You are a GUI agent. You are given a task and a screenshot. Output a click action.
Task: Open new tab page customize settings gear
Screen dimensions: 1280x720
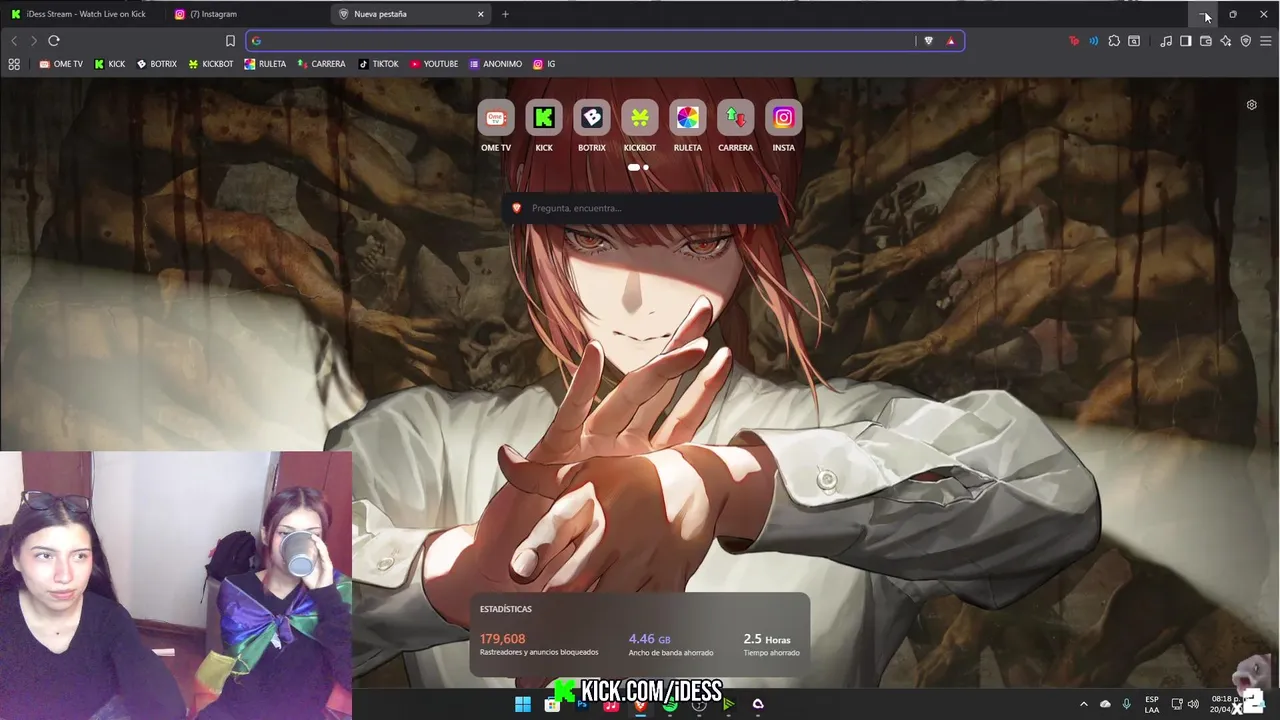click(x=1251, y=105)
